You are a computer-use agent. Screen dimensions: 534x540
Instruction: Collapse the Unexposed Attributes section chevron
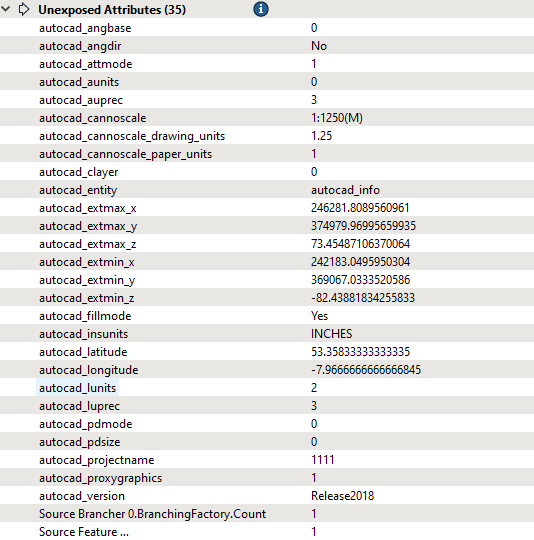(6, 9)
